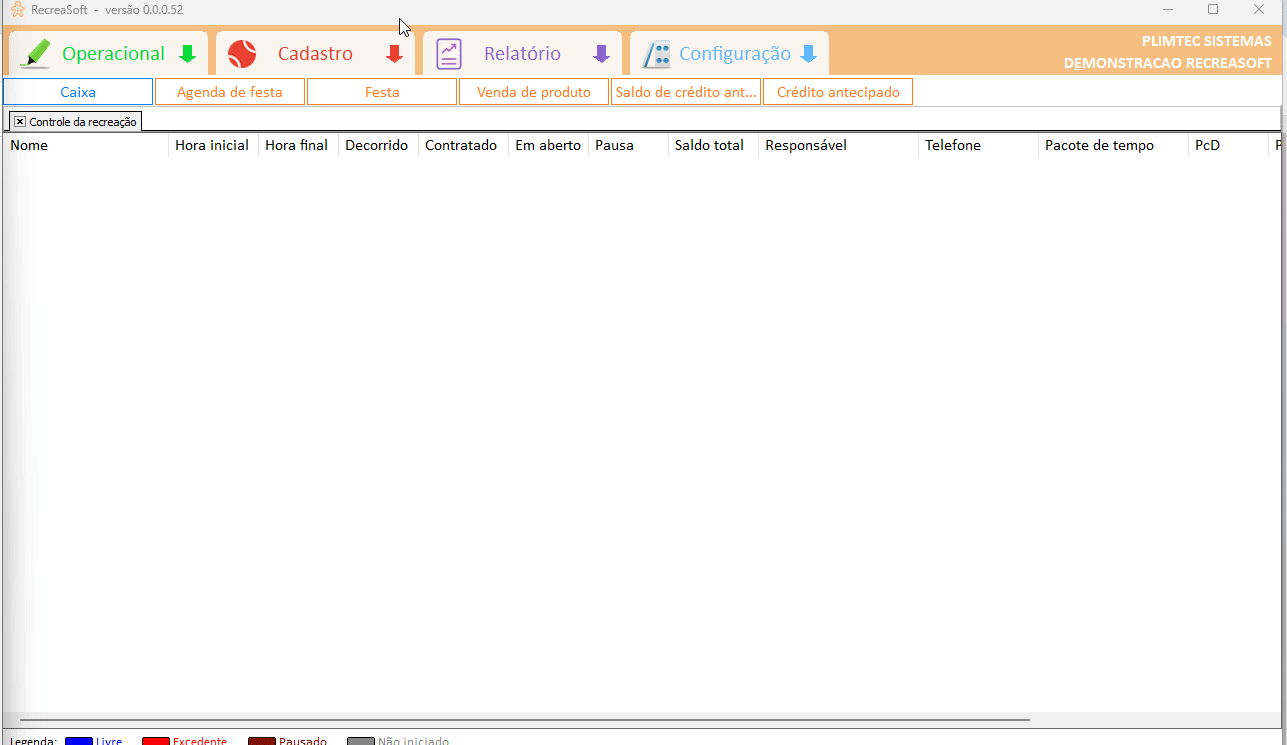Switch to the Controle da recreação tab
This screenshot has width=1287, height=745.
tap(83, 121)
